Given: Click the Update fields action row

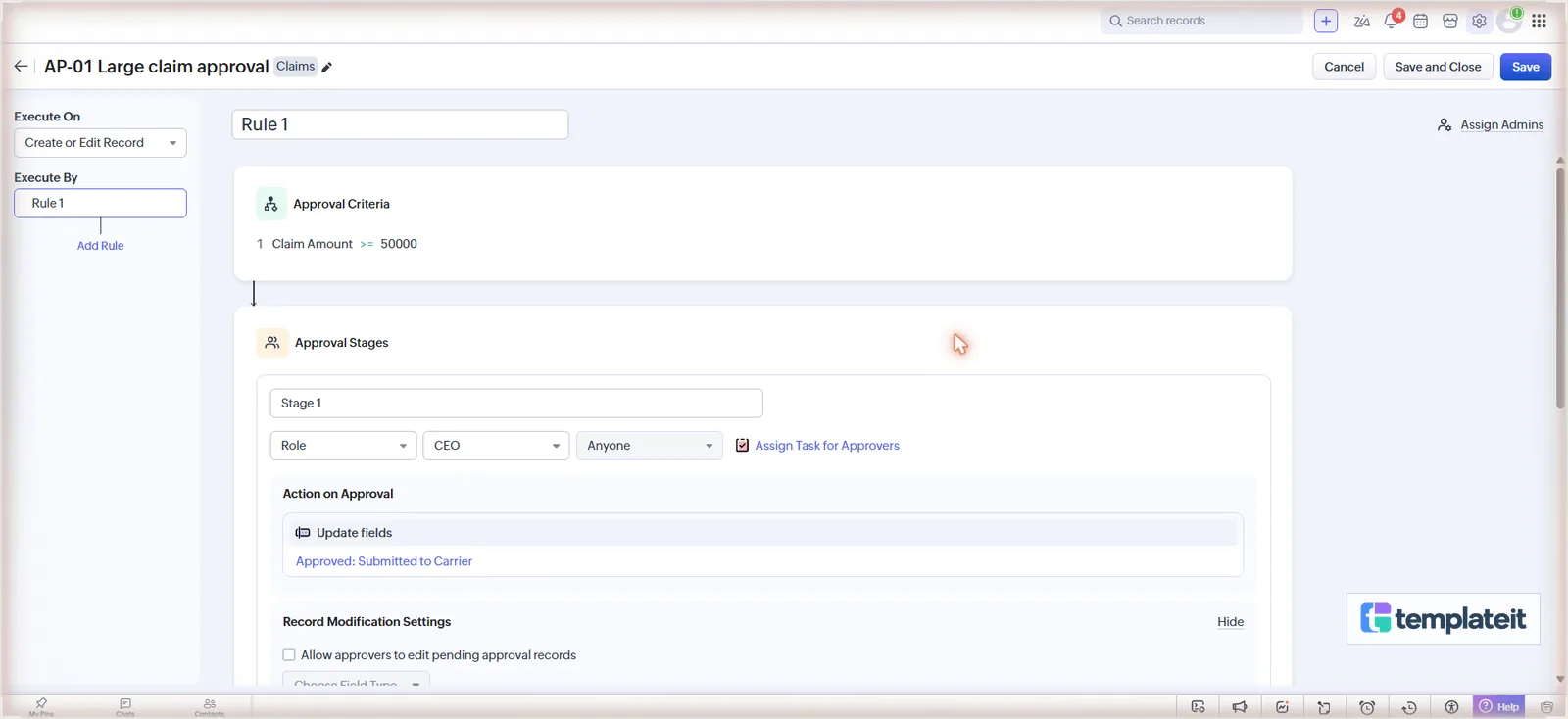Looking at the screenshot, I should [x=762, y=533].
